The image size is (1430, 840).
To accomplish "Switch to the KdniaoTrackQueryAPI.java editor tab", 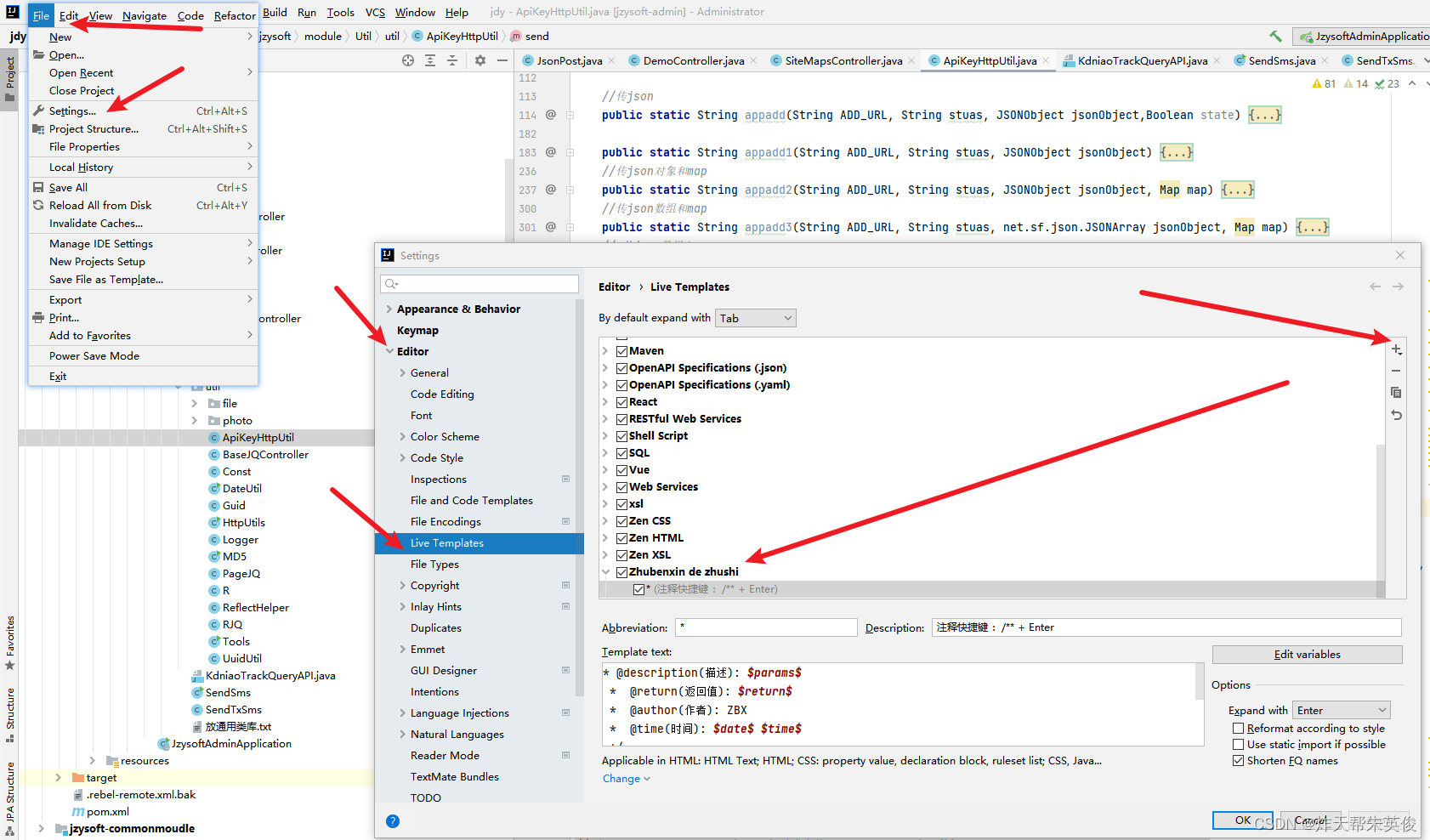I will [x=1142, y=60].
